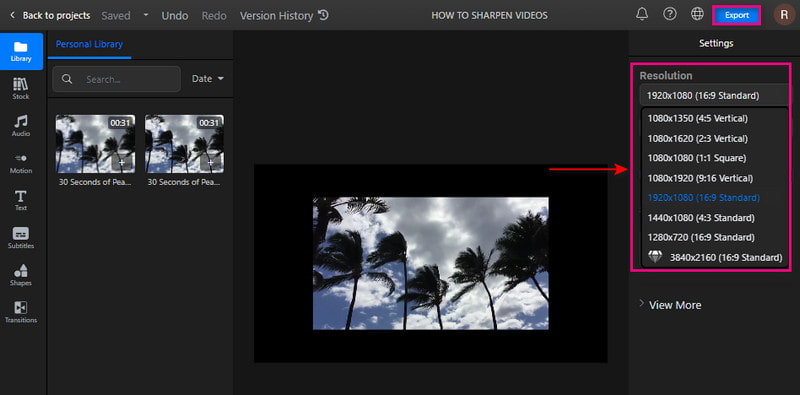Screen dimensions: 800x395
Task: Open the Resolution combo box showing 1920x1080
Action: [714, 95]
